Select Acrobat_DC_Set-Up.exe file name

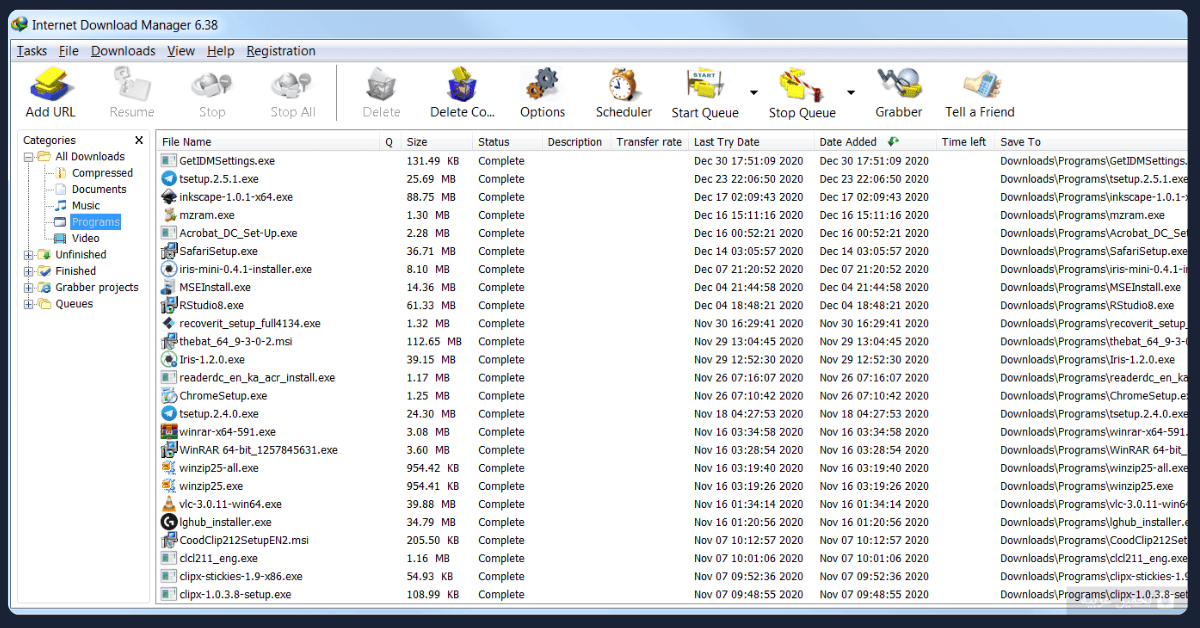coord(238,233)
